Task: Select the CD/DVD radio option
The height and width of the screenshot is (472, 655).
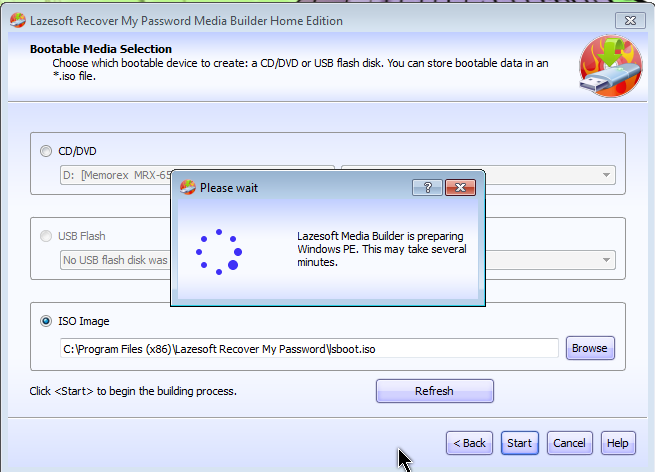Action: point(46,151)
